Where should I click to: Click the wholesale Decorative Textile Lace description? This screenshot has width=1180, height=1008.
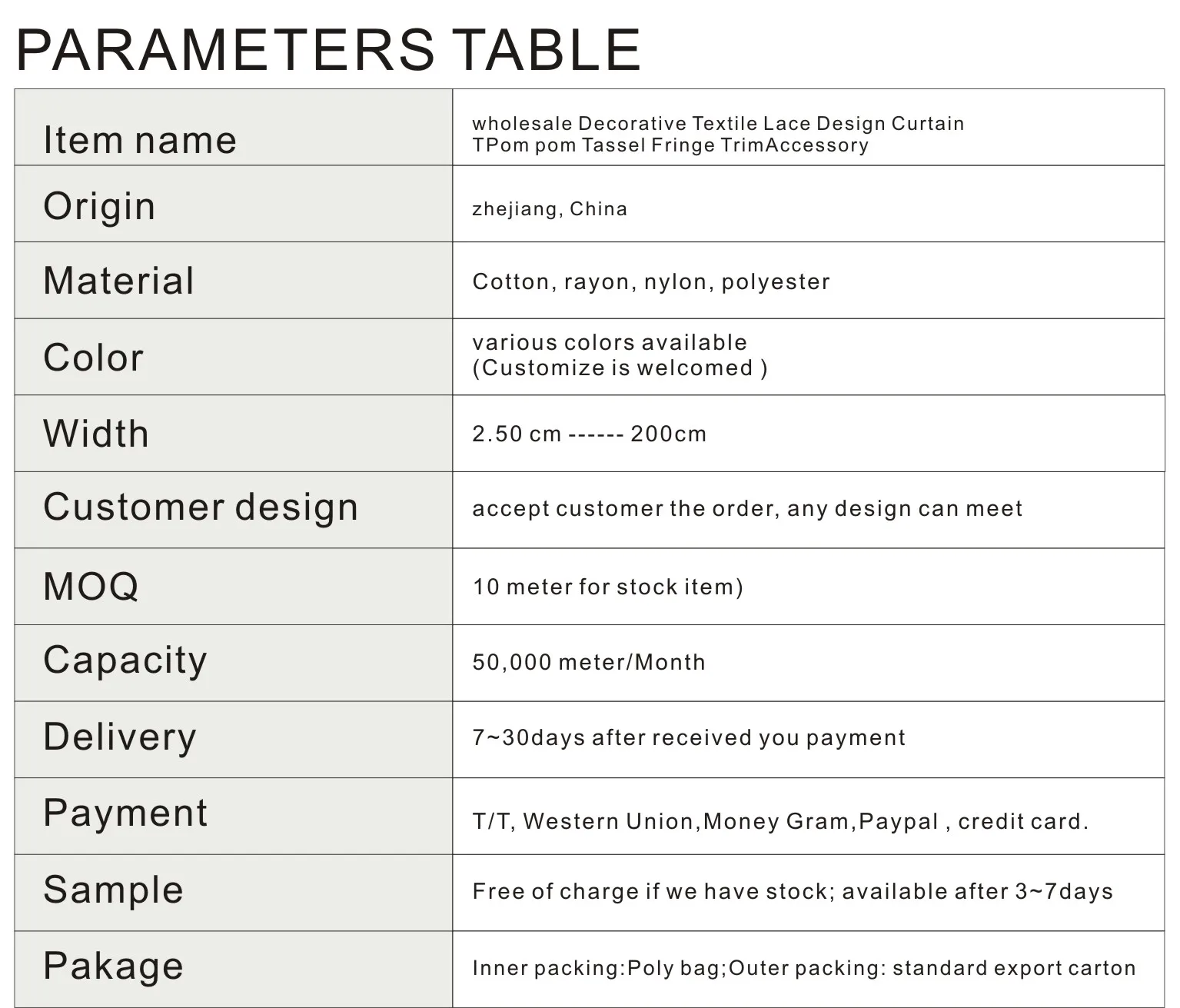(x=717, y=134)
